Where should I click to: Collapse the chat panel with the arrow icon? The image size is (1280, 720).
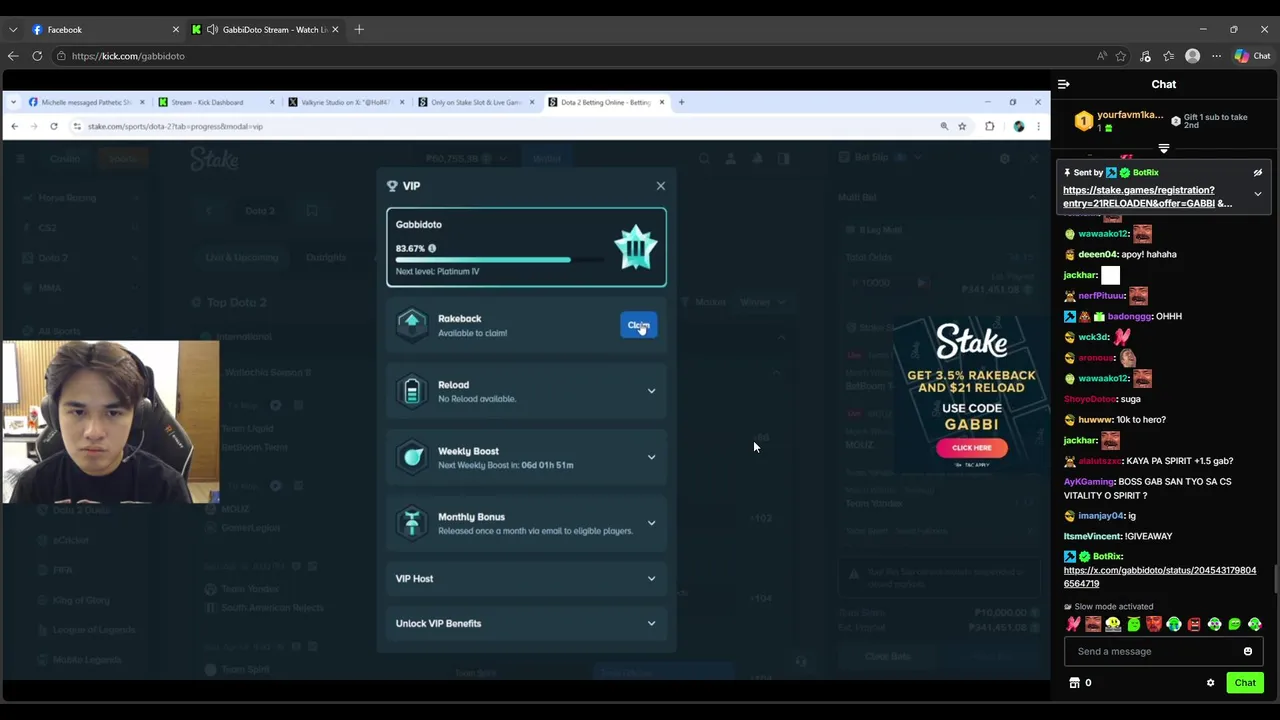(x=1064, y=84)
